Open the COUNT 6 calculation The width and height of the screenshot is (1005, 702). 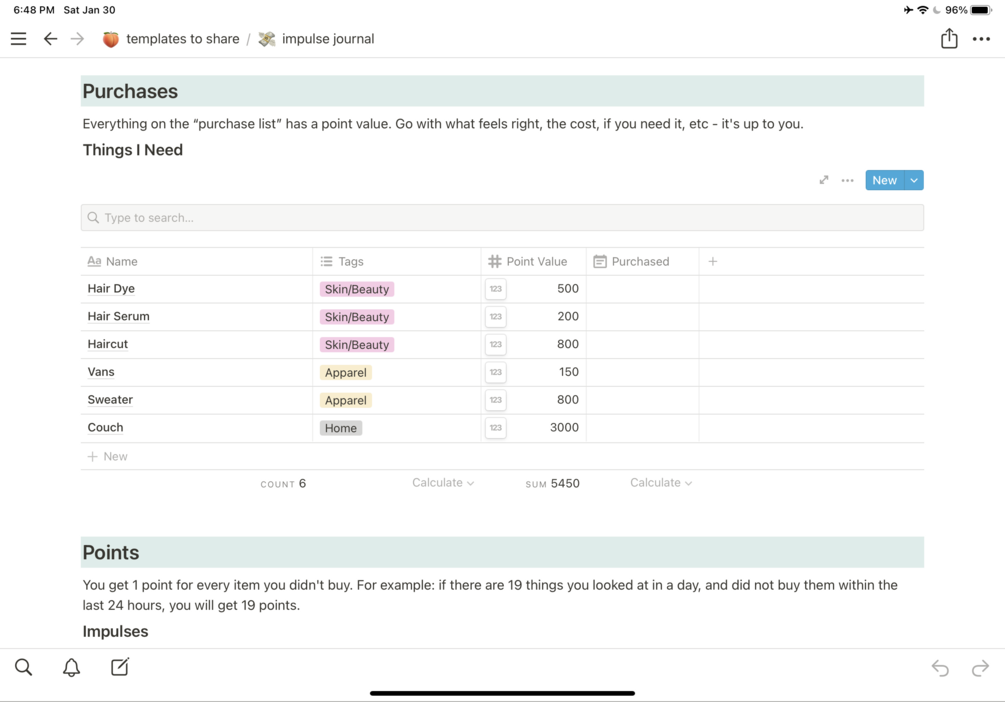283,483
